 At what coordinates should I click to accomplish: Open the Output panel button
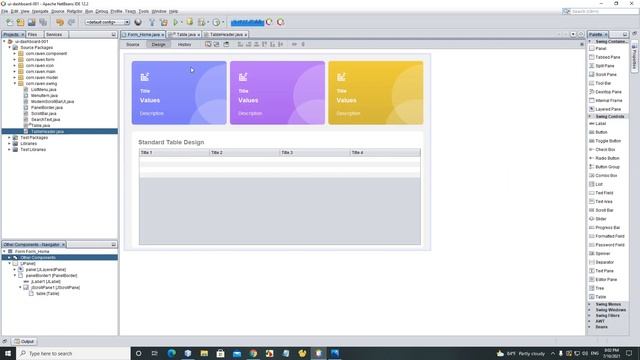(24, 341)
